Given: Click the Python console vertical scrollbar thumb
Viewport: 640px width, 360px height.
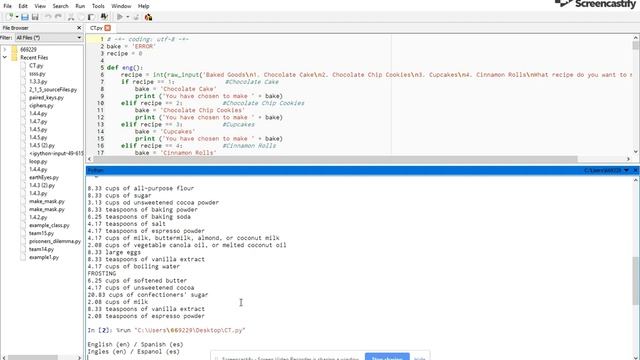Looking at the screenshot, I should [x=636, y=281].
